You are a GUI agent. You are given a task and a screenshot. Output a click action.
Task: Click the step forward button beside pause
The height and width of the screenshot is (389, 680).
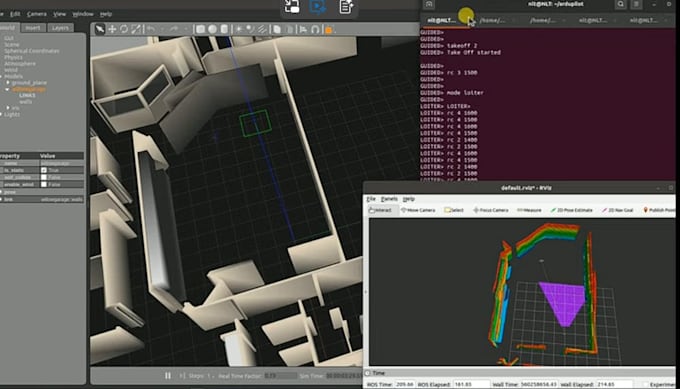[x=182, y=376]
